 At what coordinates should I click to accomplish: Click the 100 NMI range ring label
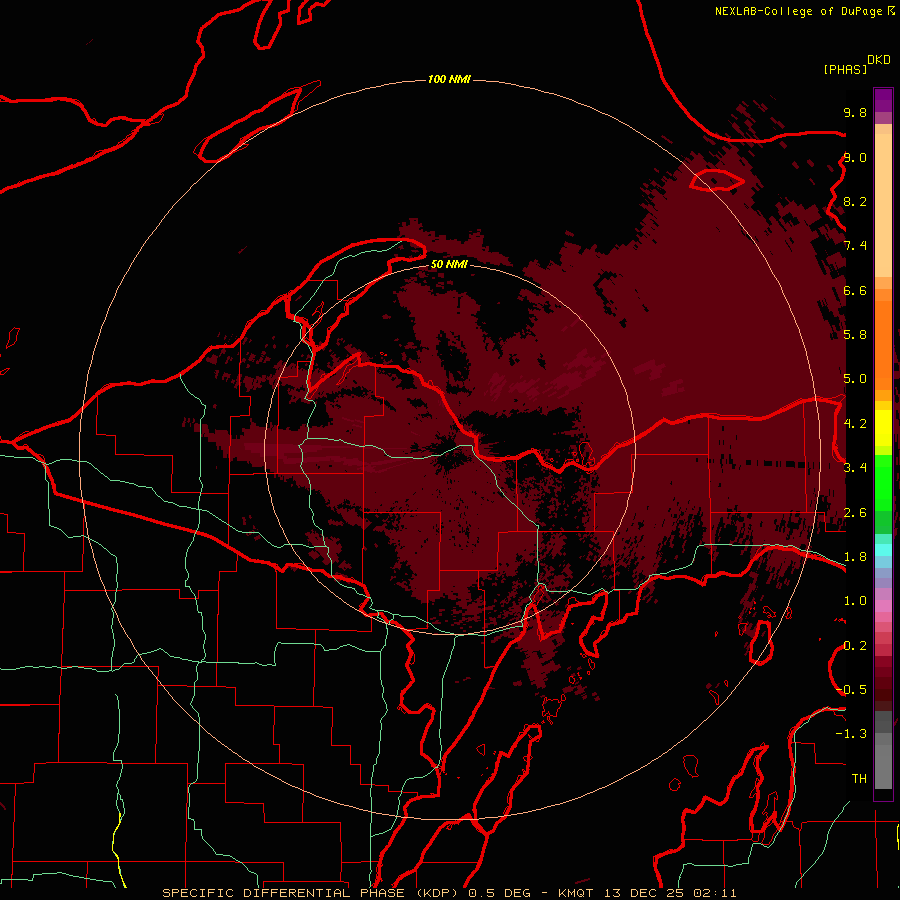pos(449,79)
